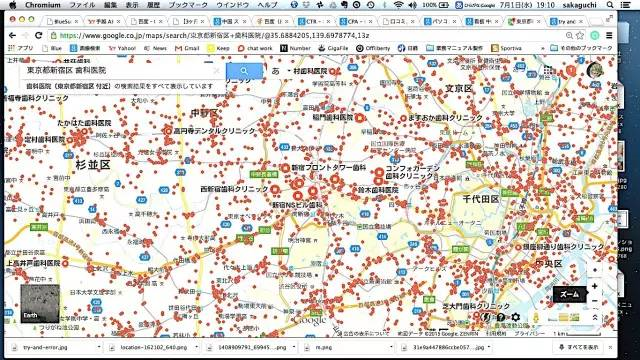
Task: Open the ブックマーク menu
Action: [x=188, y=5]
